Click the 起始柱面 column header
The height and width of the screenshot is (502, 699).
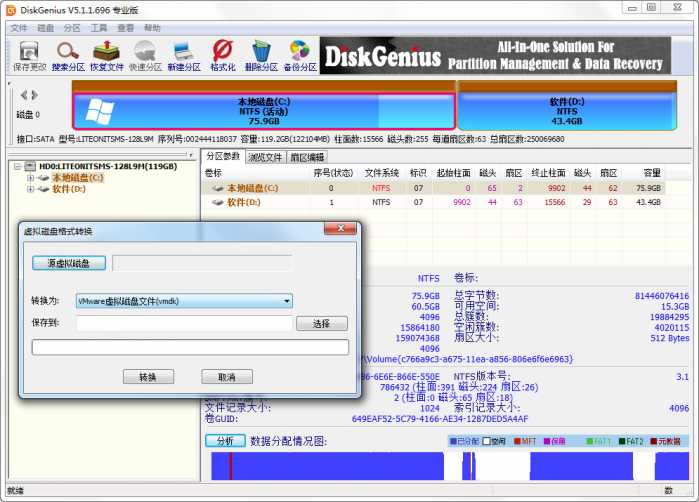(x=453, y=173)
